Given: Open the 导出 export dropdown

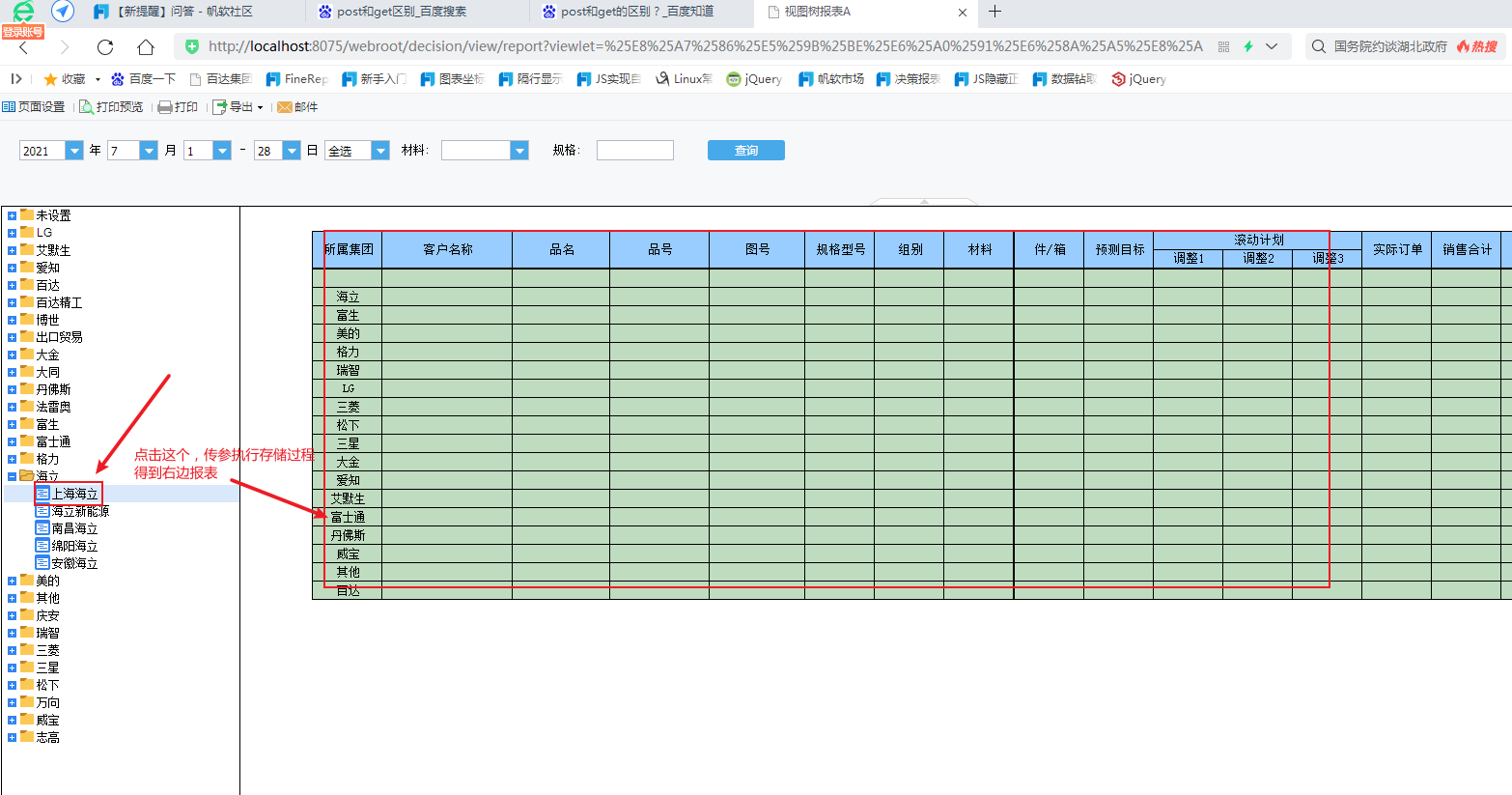Looking at the screenshot, I should point(238,107).
